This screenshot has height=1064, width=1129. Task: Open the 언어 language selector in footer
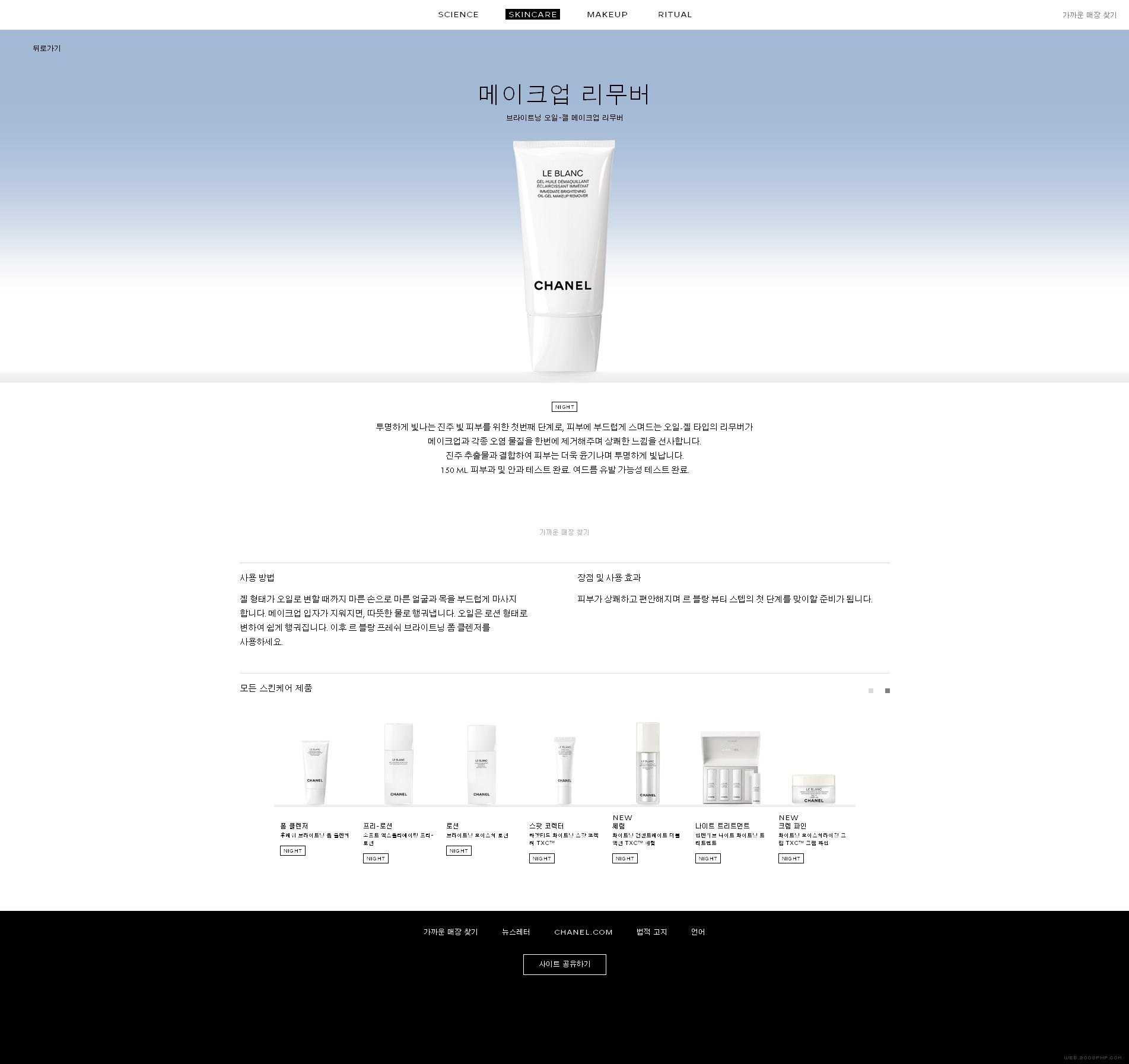(698, 932)
